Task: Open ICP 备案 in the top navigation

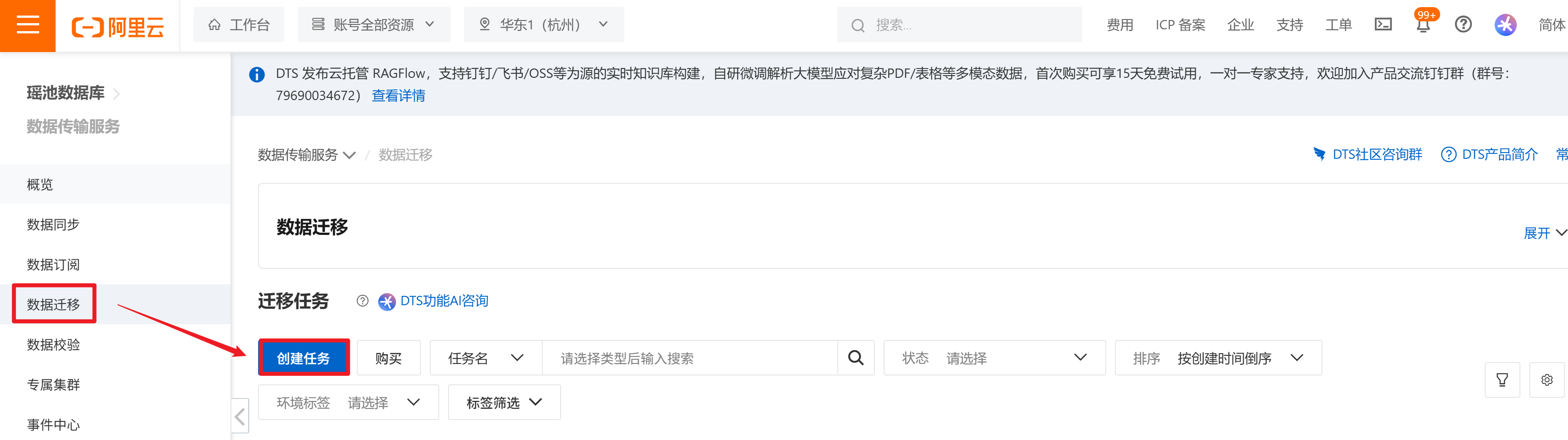Action: pyautogui.click(x=1180, y=25)
